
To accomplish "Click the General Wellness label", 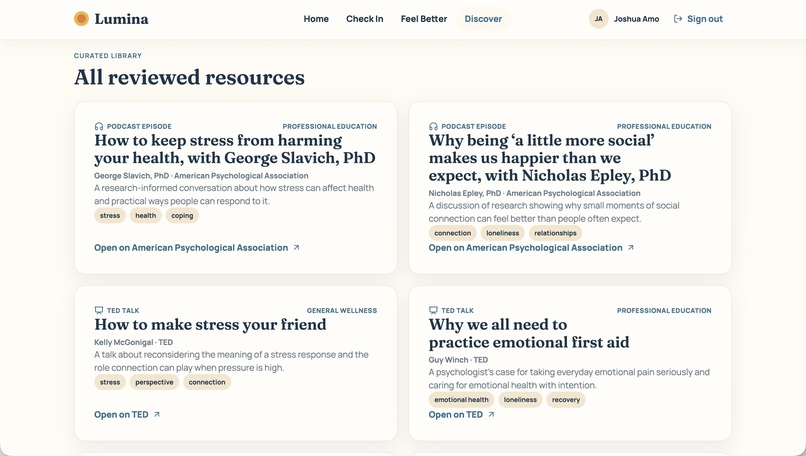I will 342,311.
